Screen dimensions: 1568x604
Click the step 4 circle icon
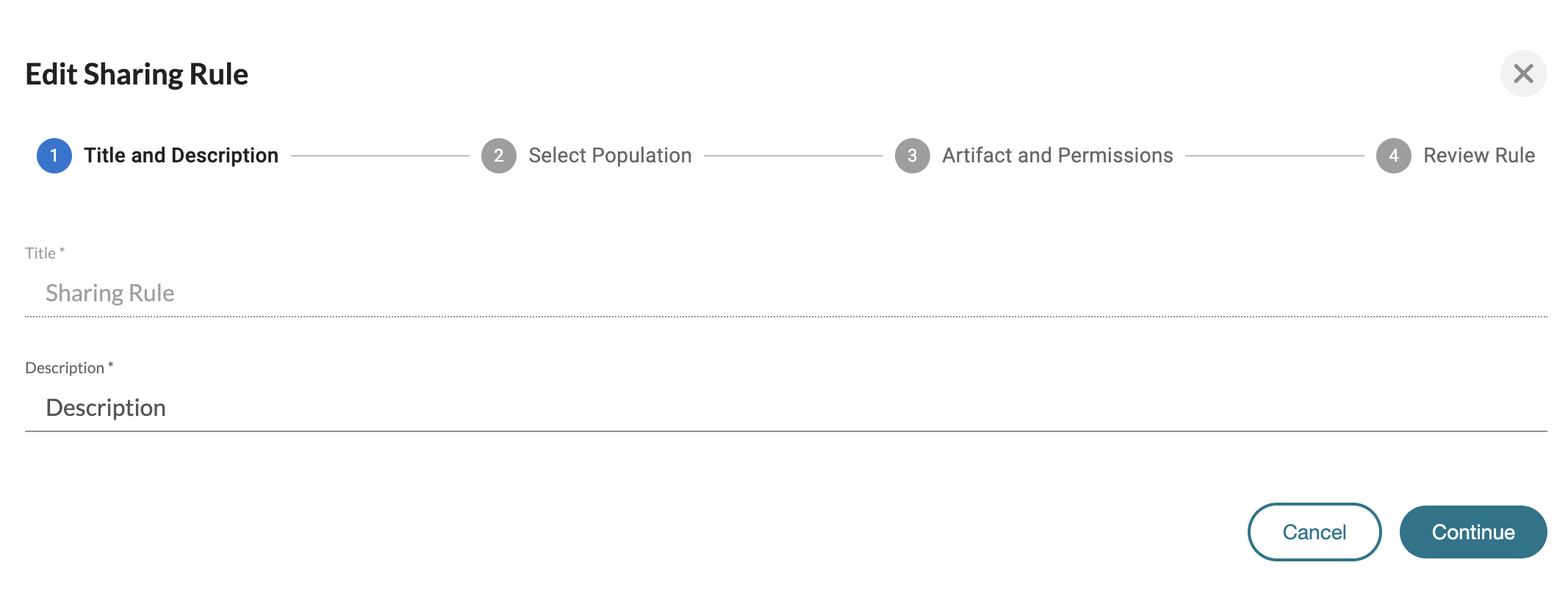1394,156
